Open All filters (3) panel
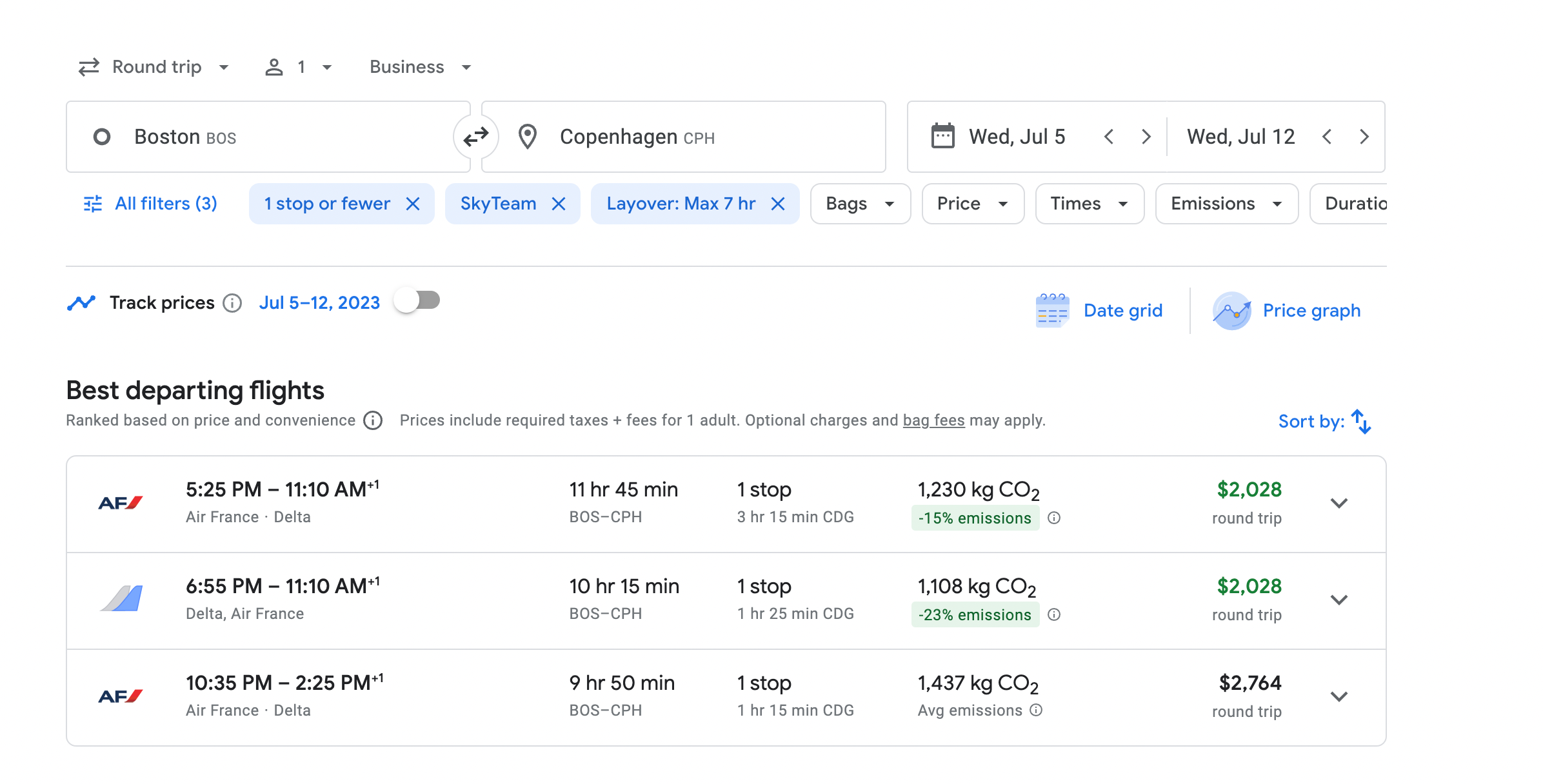Image resolution: width=1543 pixels, height=784 pixels. pos(151,204)
